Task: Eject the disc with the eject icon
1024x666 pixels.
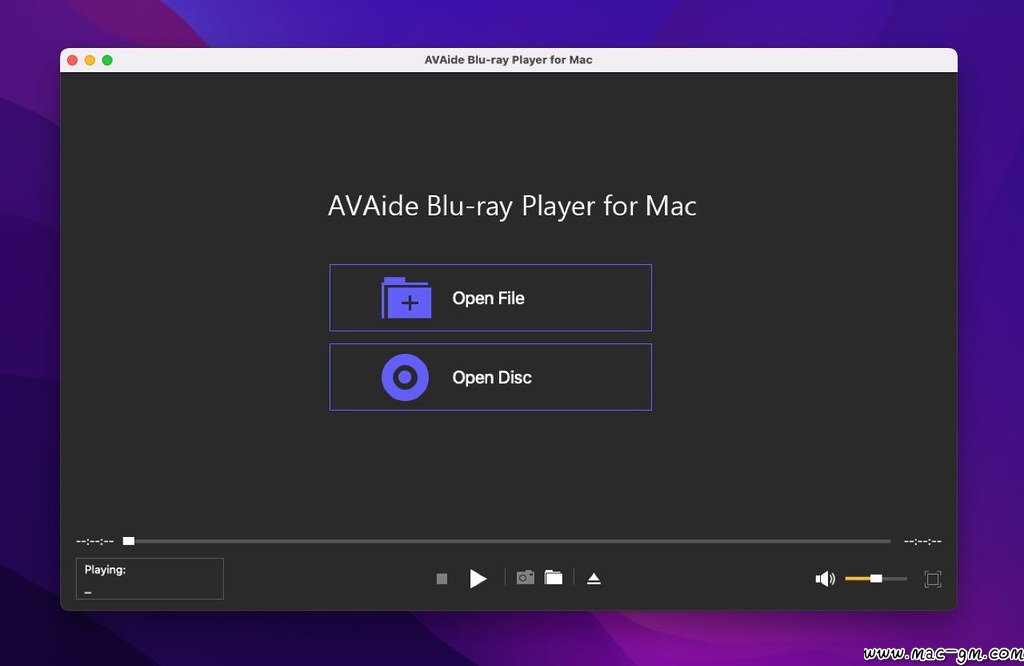Action: [x=594, y=579]
